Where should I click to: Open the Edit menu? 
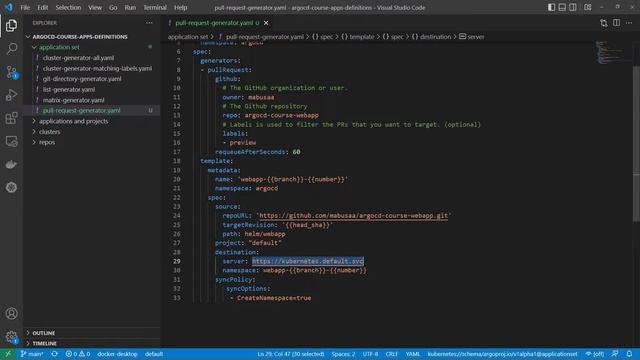pyautogui.click(x=42, y=7)
